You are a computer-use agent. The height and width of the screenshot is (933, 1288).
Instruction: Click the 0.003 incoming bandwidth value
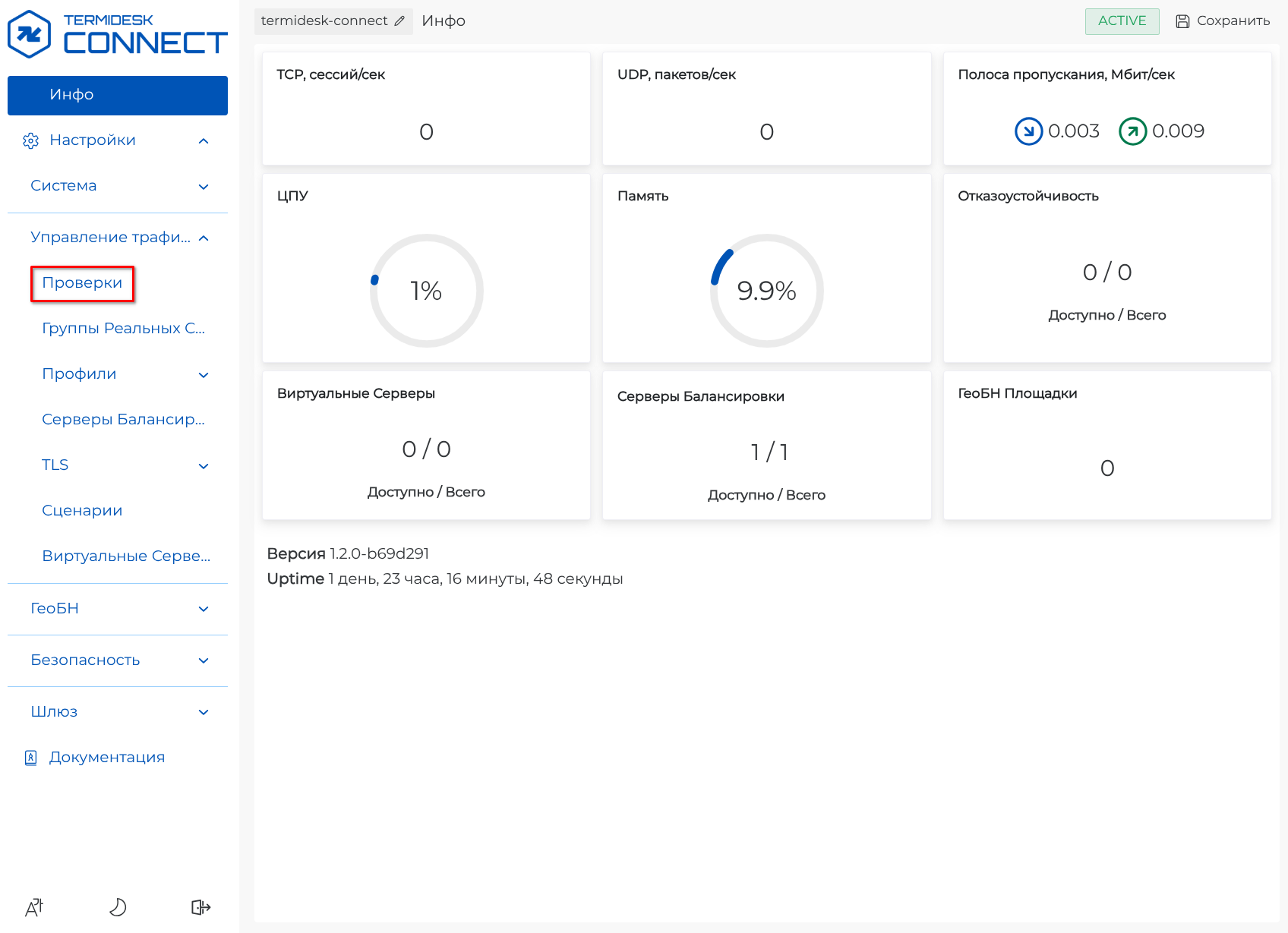(x=1074, y=131)
